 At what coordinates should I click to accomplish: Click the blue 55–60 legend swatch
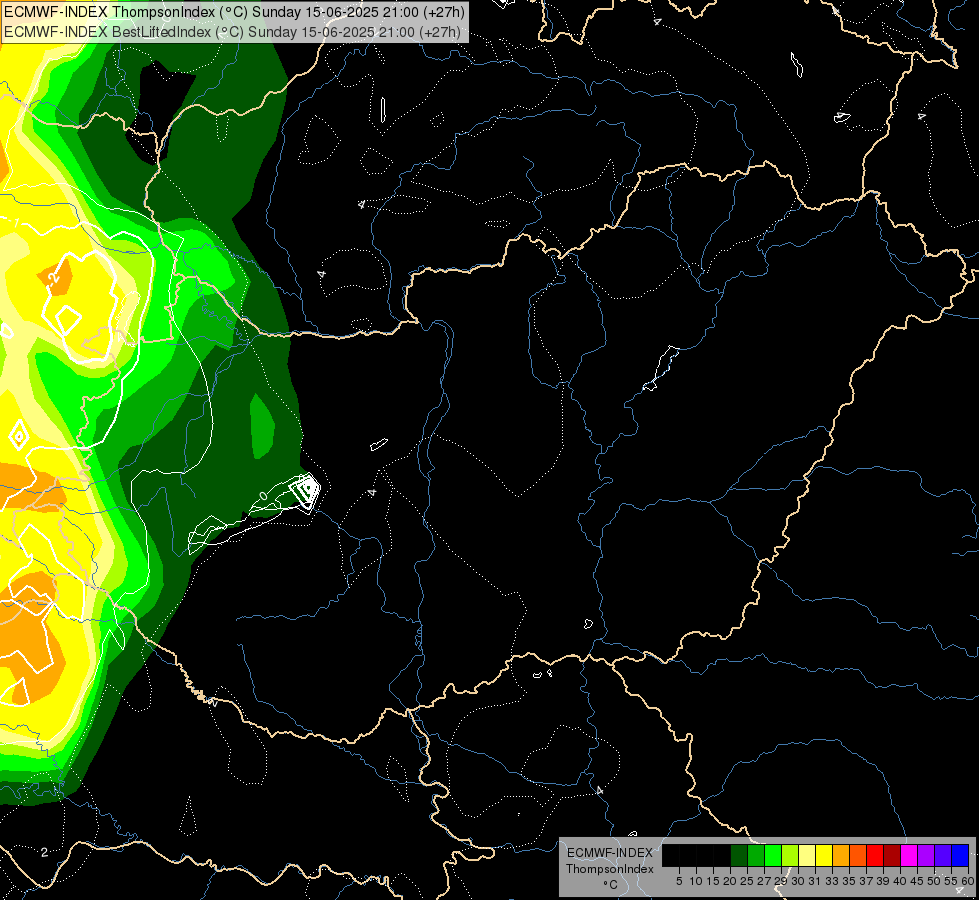(x=960, y=855)
